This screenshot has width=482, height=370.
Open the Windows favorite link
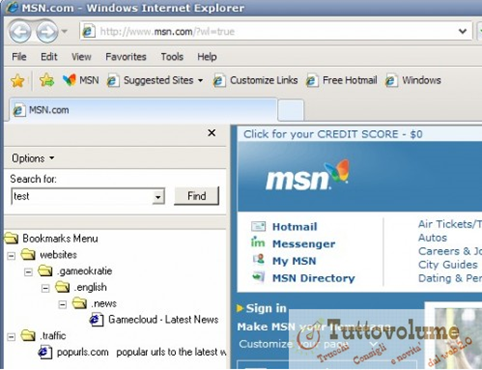(413, 80)
